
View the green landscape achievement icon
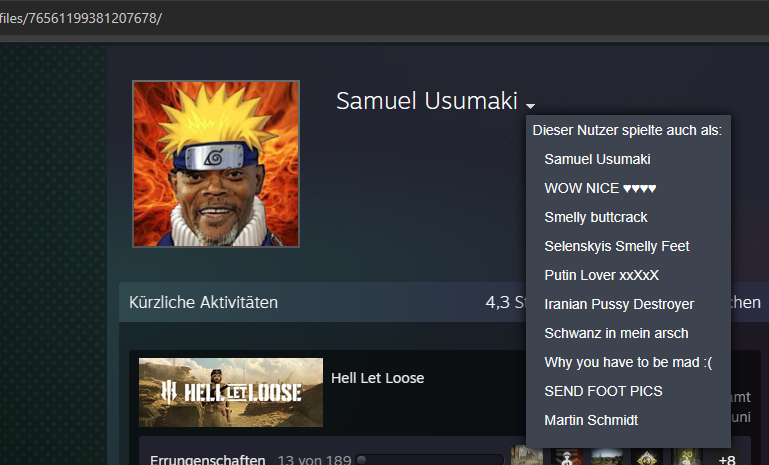(607, 456)
